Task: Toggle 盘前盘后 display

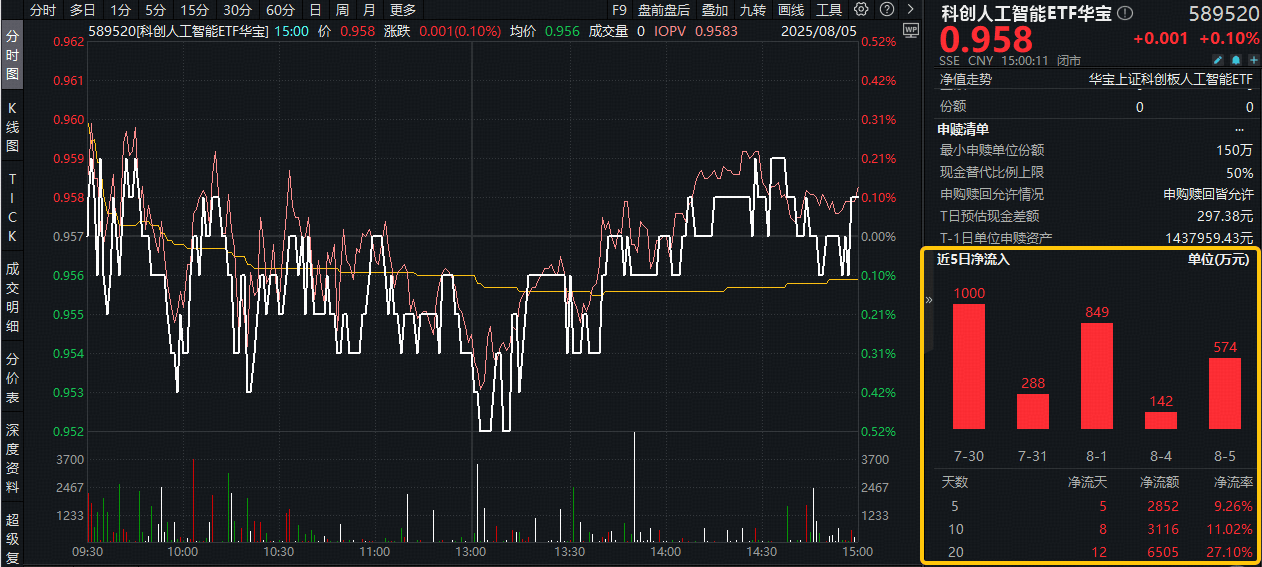Action: tap(664, 10)
